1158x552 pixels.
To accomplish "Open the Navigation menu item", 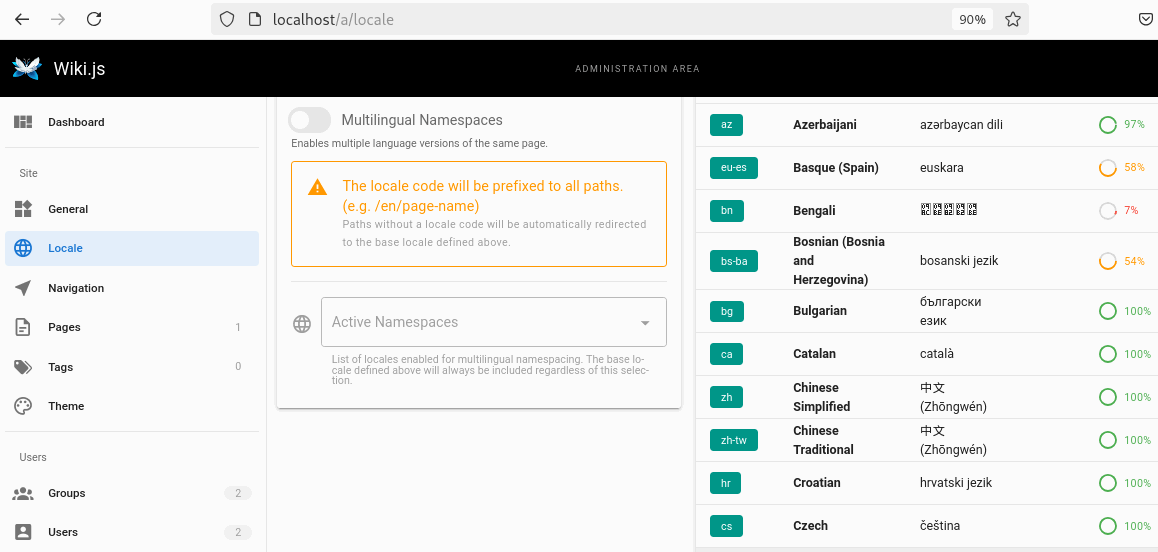I will [76, 288].
